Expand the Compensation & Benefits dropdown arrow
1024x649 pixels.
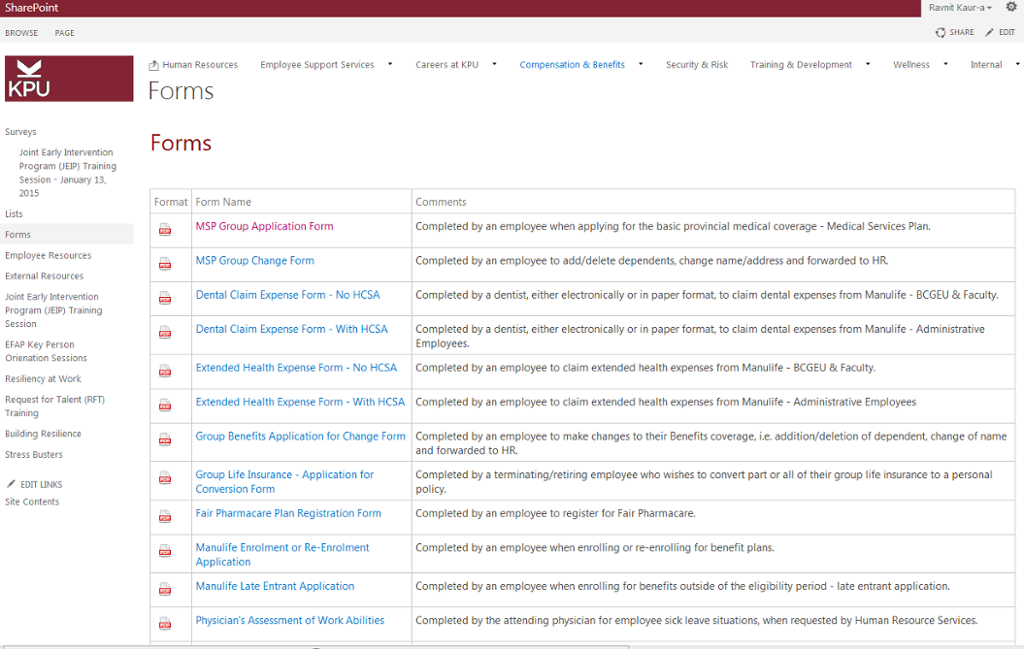[639, 64]
